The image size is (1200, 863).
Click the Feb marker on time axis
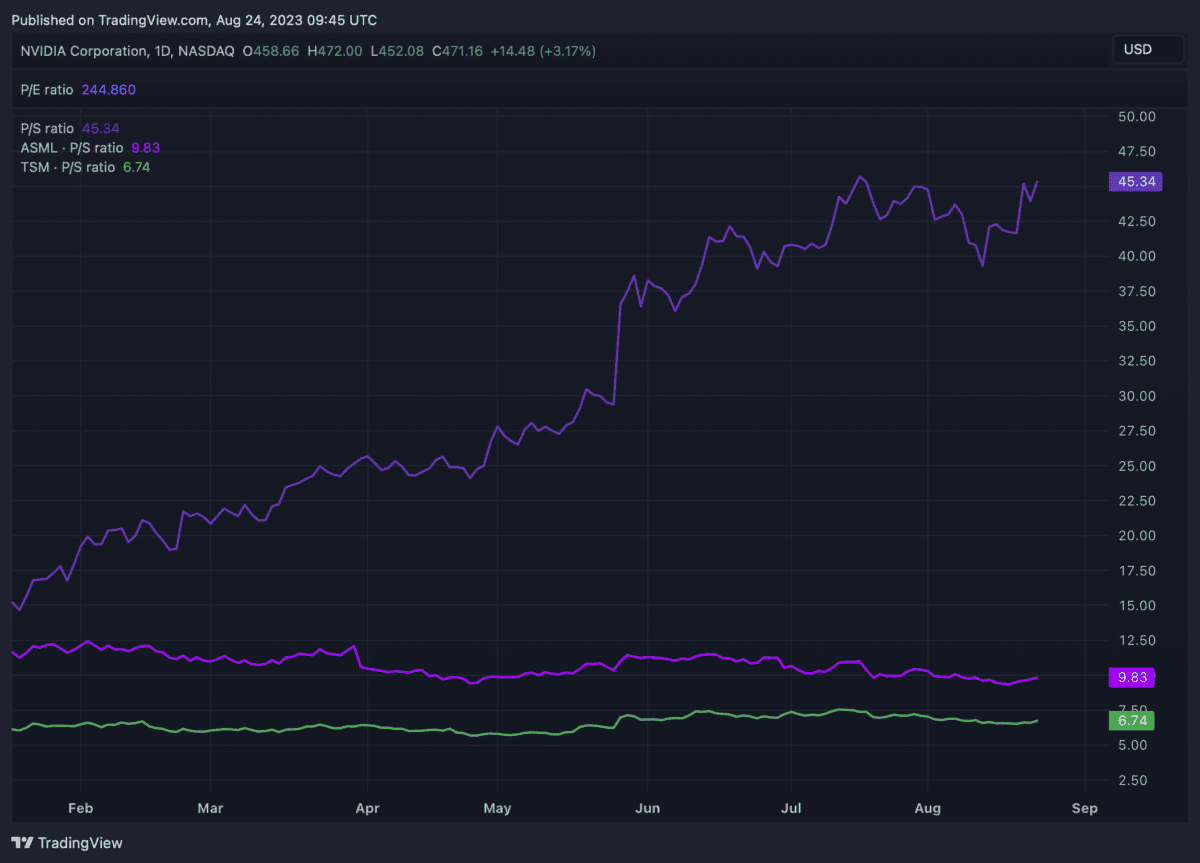(x=81, y=808)
